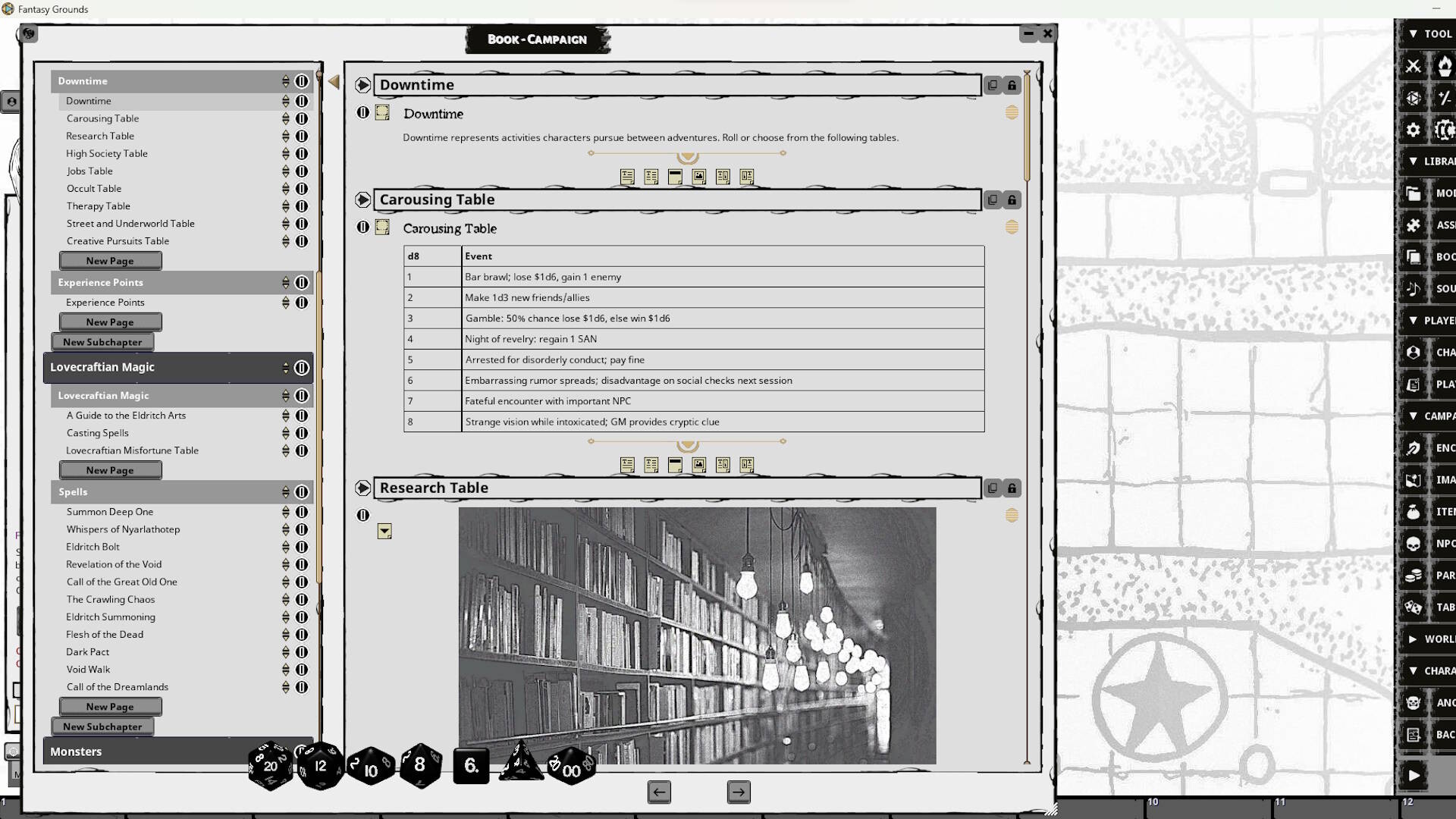Screen dimensions: 1456x819
Task: Roll the black d20 die at the bottom
Action: coord(271,766)
